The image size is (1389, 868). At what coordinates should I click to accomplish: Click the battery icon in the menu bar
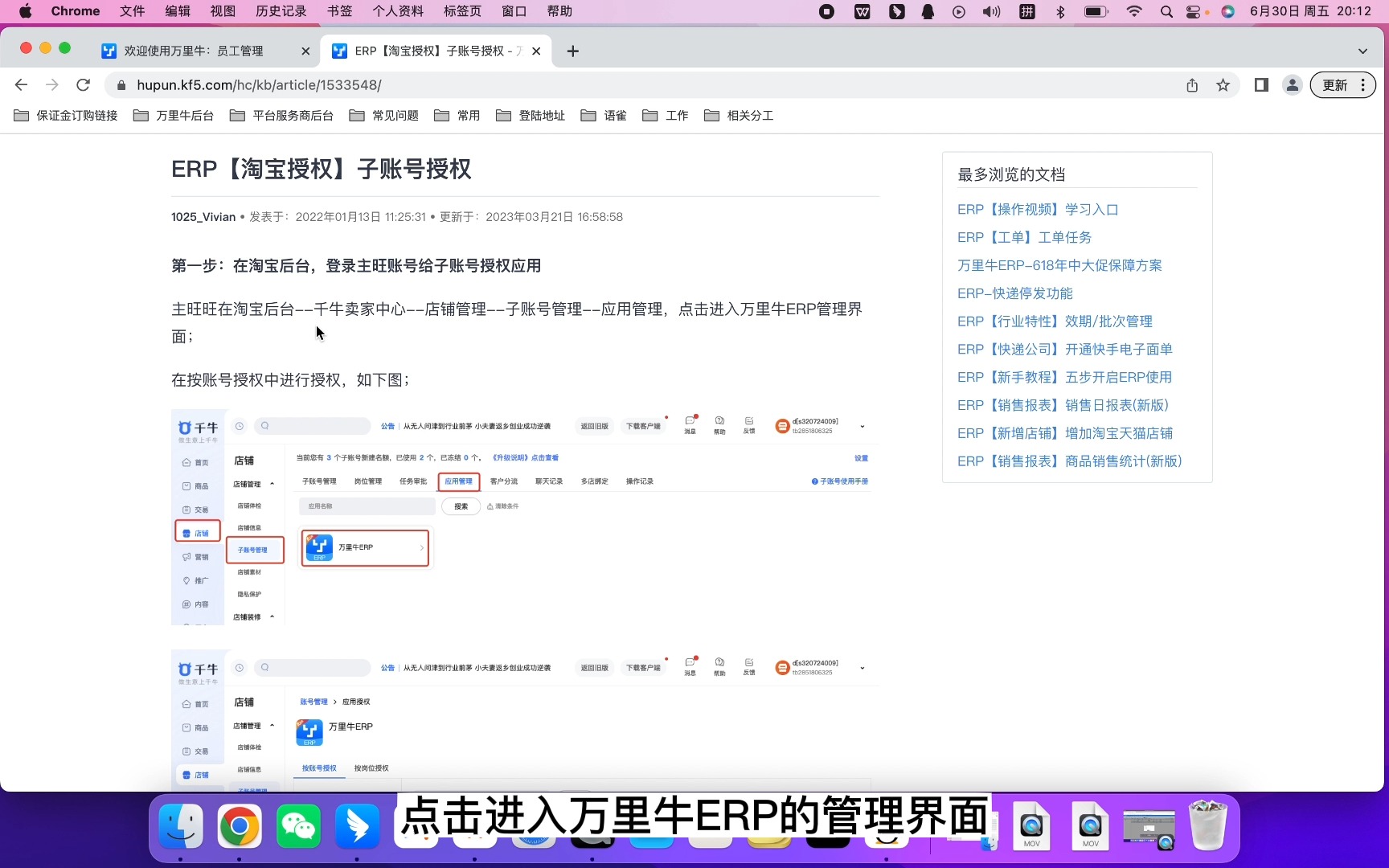pos(1096,11)
